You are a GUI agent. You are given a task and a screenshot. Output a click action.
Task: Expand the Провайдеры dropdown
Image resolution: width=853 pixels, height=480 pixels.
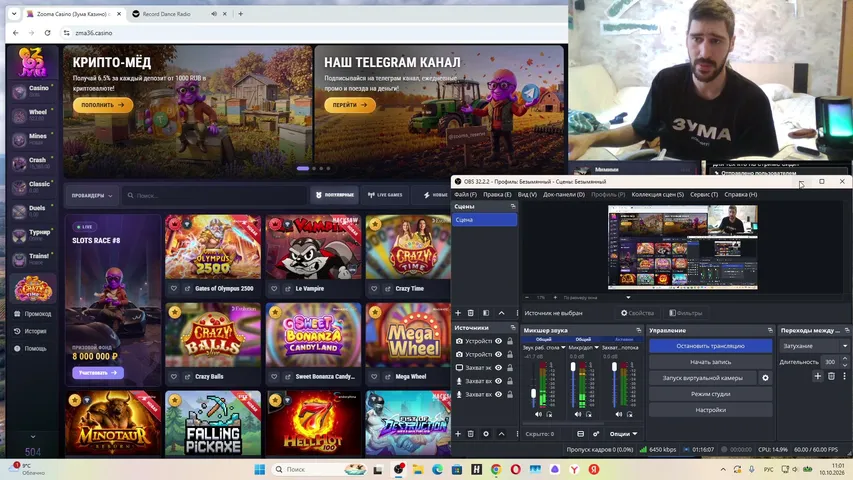pyautogui.click(x=92, y=195)
